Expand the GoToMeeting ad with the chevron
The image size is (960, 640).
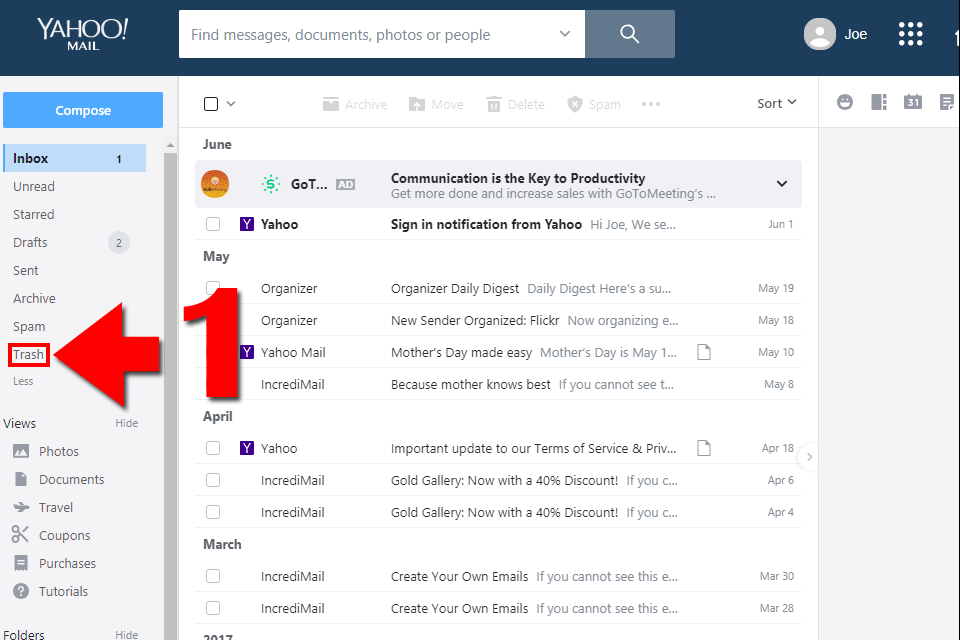pyautogui.click(x=781, y=183)
